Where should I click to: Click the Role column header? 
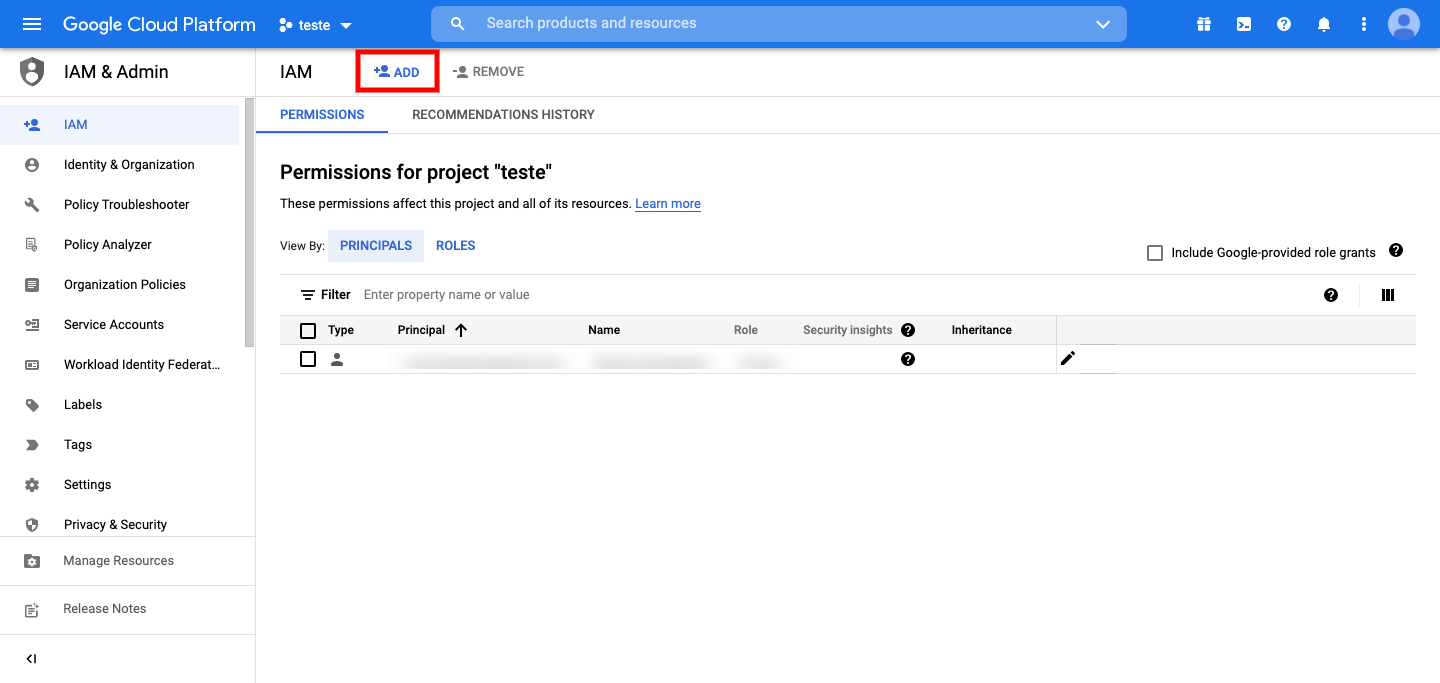coord(746,330)
